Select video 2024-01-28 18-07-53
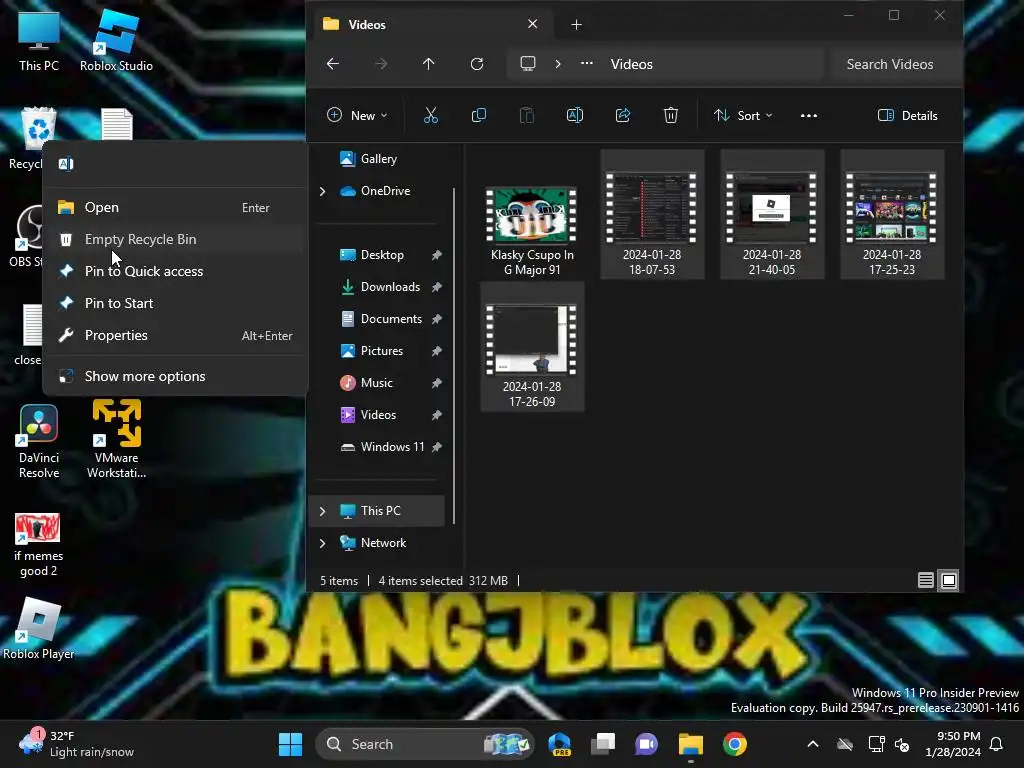Viewport: 1024px width, 768px height. (x=652, y=215)
